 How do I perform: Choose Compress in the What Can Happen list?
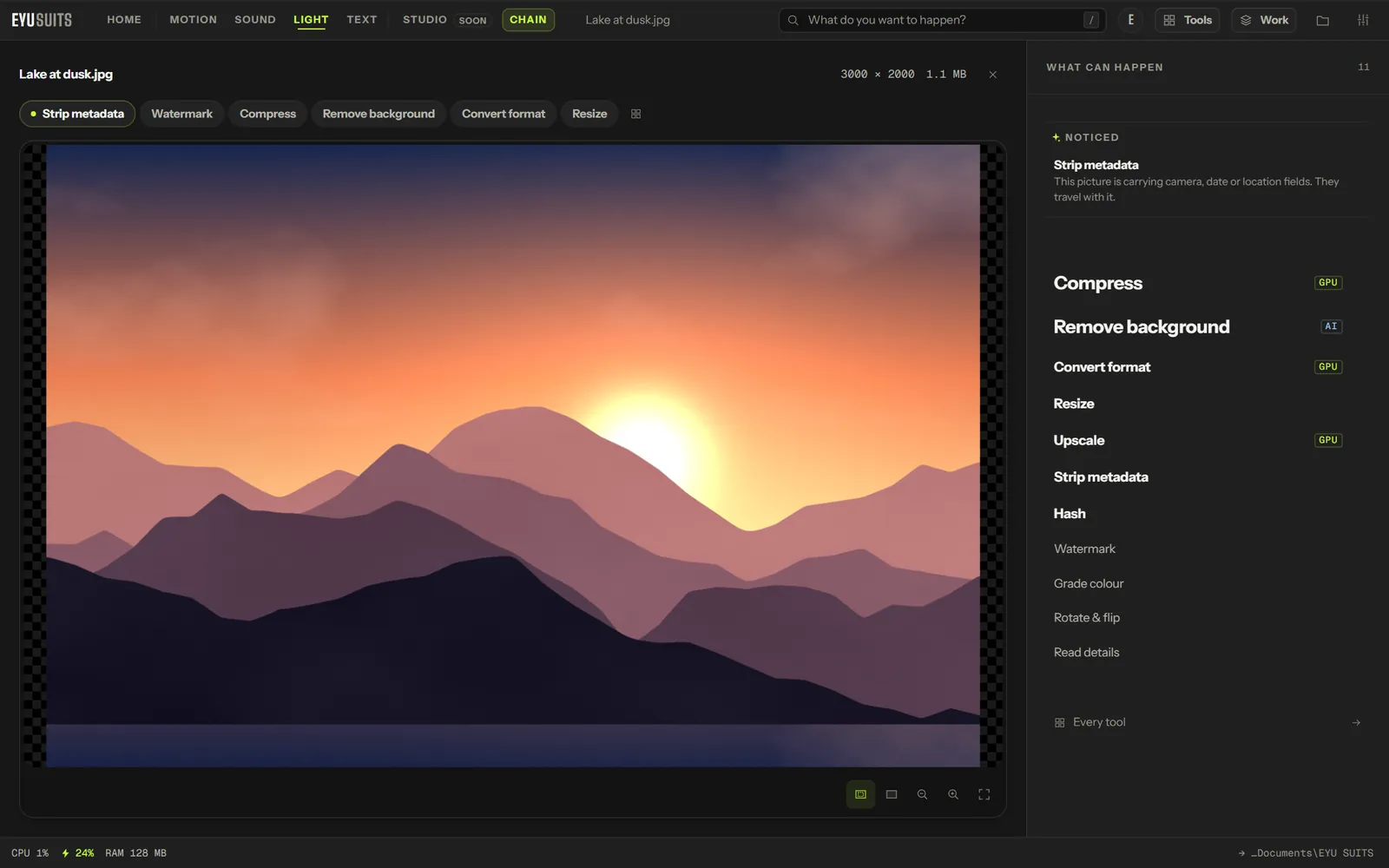[x=1198, y=283]
